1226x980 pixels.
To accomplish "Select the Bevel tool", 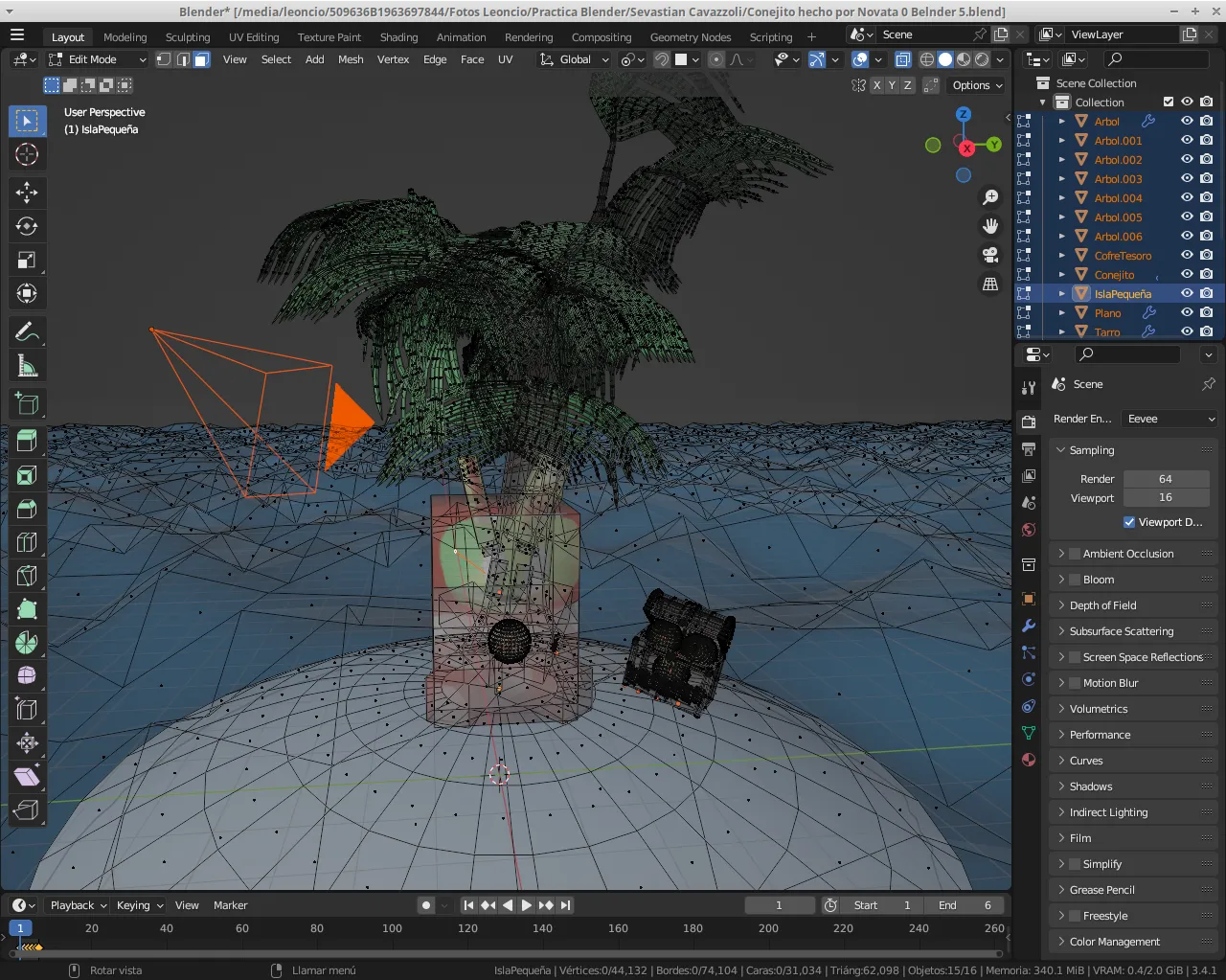I will coord(27,509).
